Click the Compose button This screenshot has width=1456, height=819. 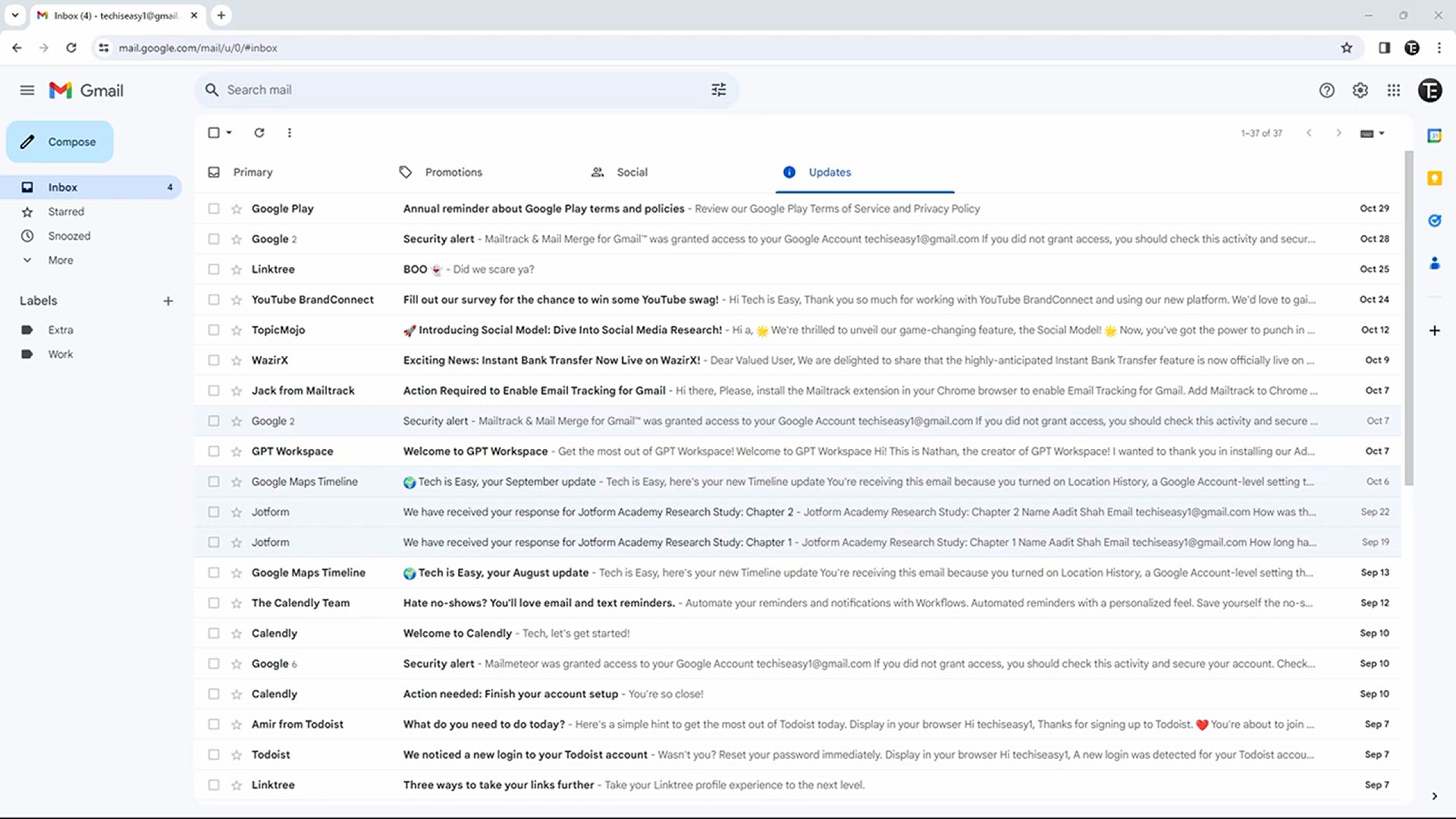pos(60,142)
